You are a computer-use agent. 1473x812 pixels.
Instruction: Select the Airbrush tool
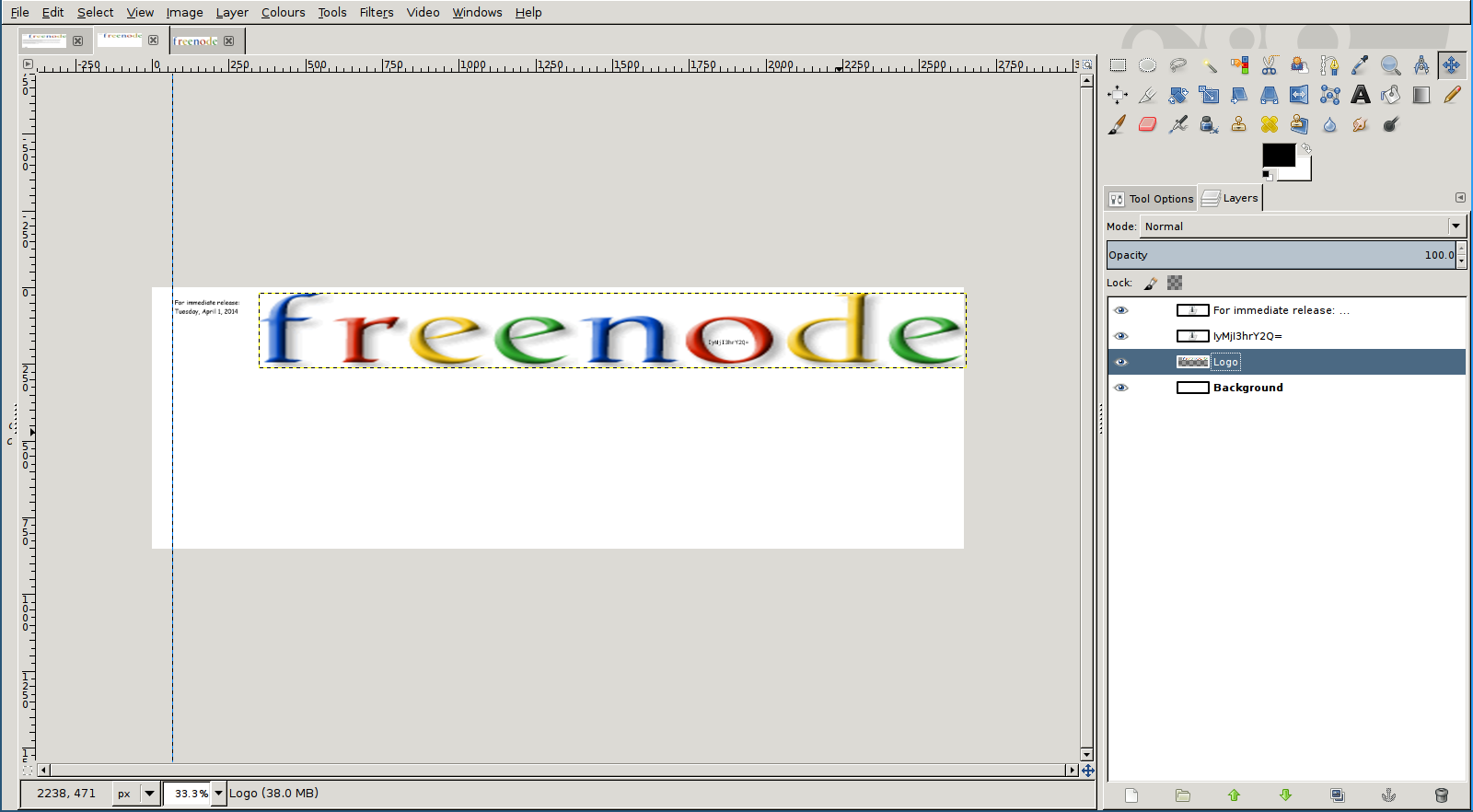1178,124
